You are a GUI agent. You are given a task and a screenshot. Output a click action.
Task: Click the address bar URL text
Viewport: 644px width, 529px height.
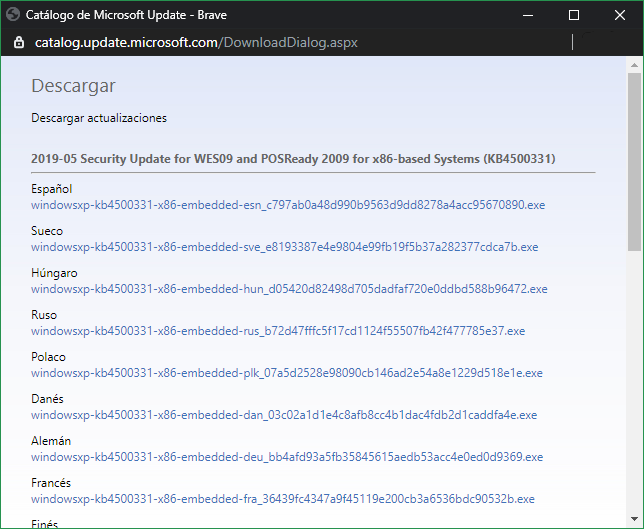click(x=196, y=43)
